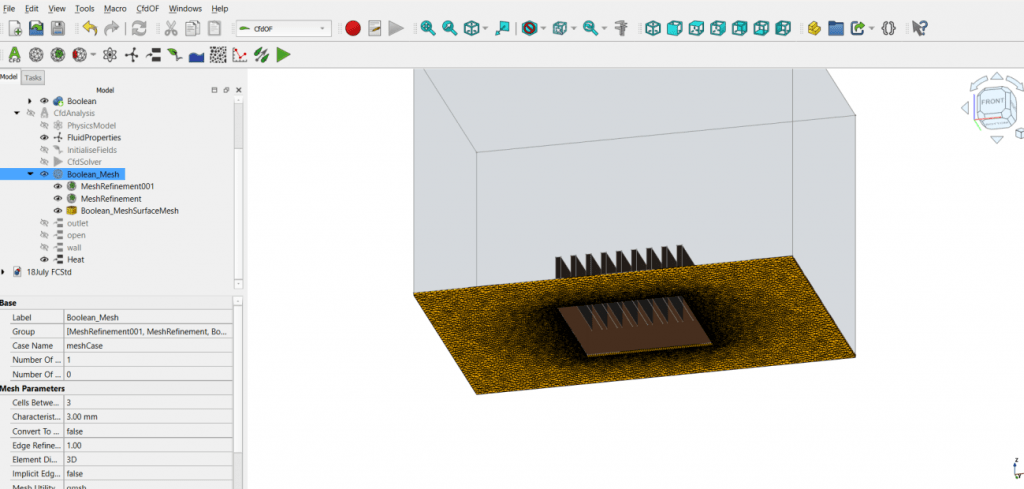Expand the 18July FCStd document node
This screenshot has height=489, width=1024.
pos(4,272)
